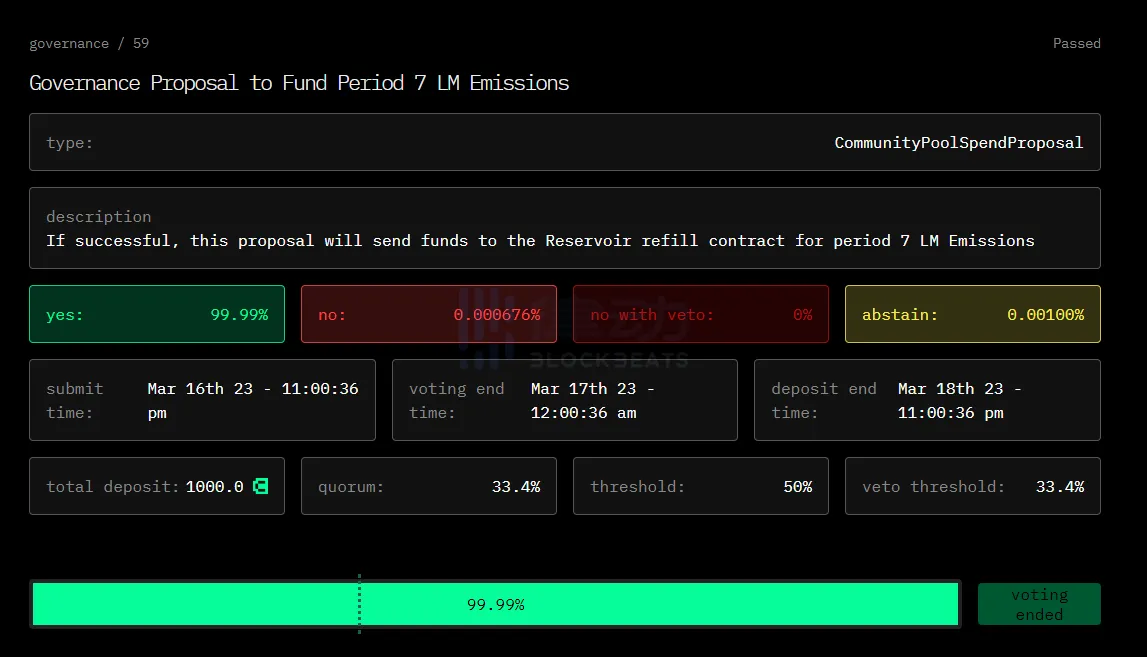Click the veto threshold 33.4% card
The image size is (1147, 657).
point(972,487)
